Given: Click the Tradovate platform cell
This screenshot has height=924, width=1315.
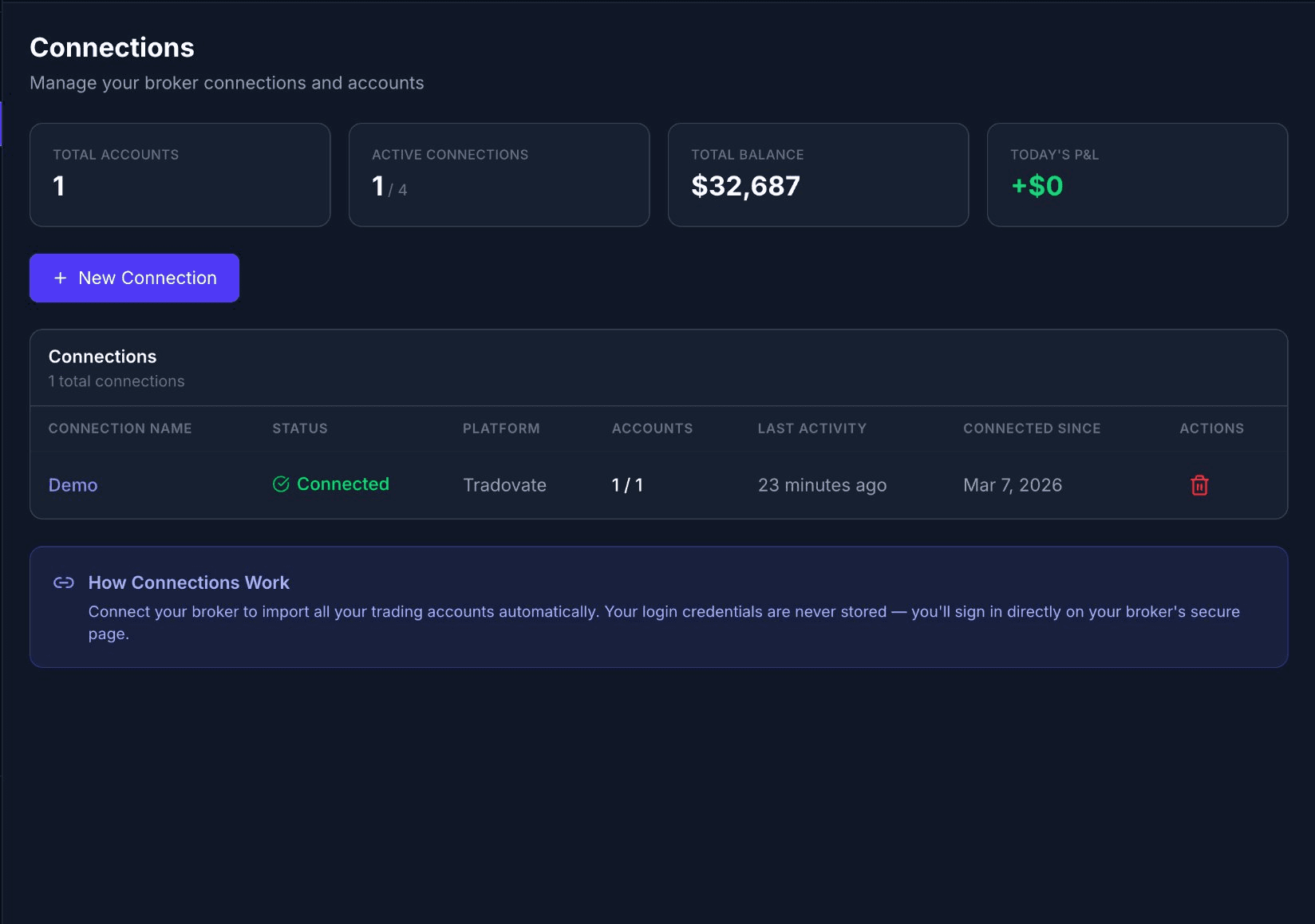Looking at the screenshot, I should [504, 485].
